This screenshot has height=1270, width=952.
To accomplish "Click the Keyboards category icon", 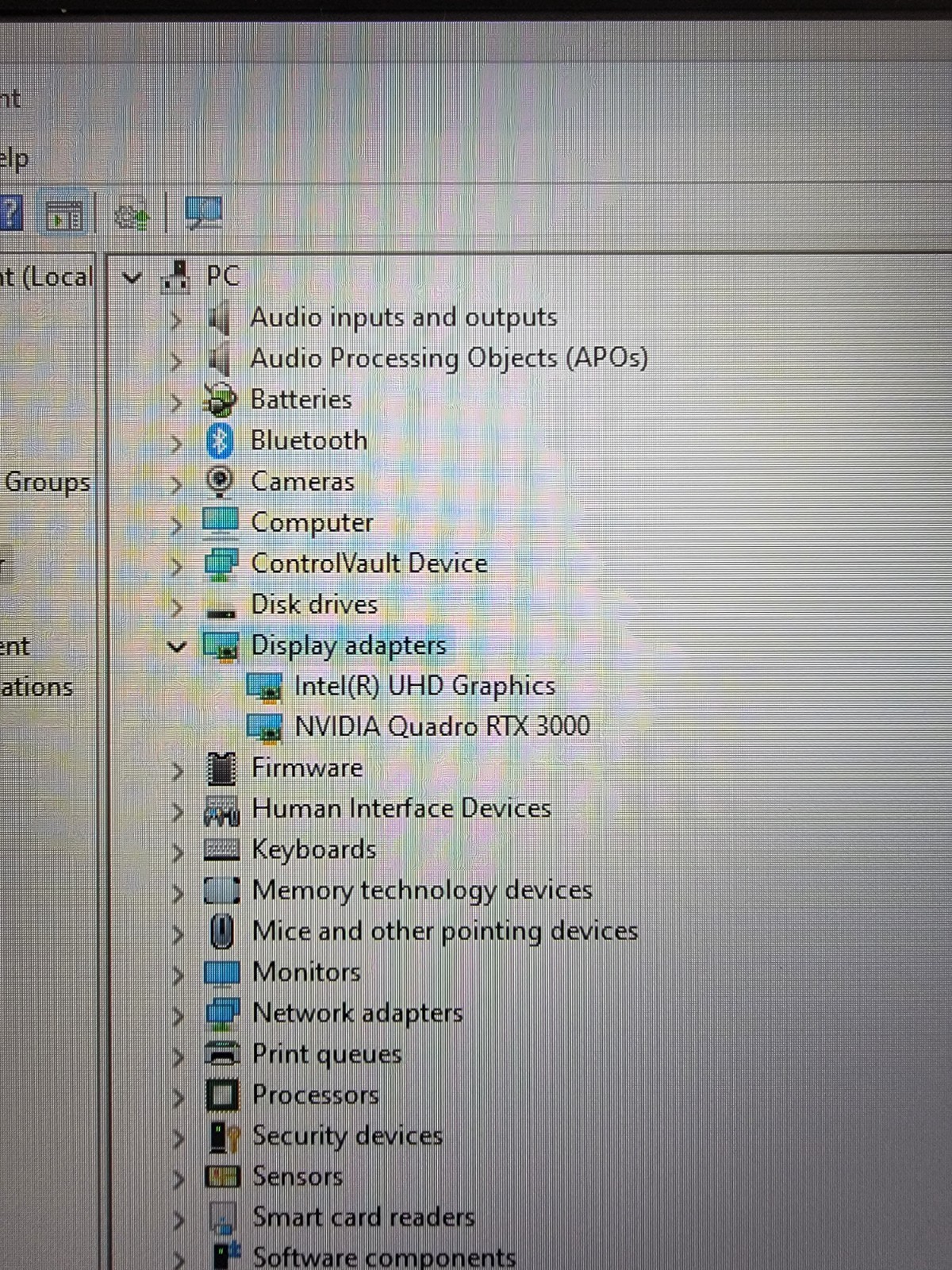I will tap(221, 850).
